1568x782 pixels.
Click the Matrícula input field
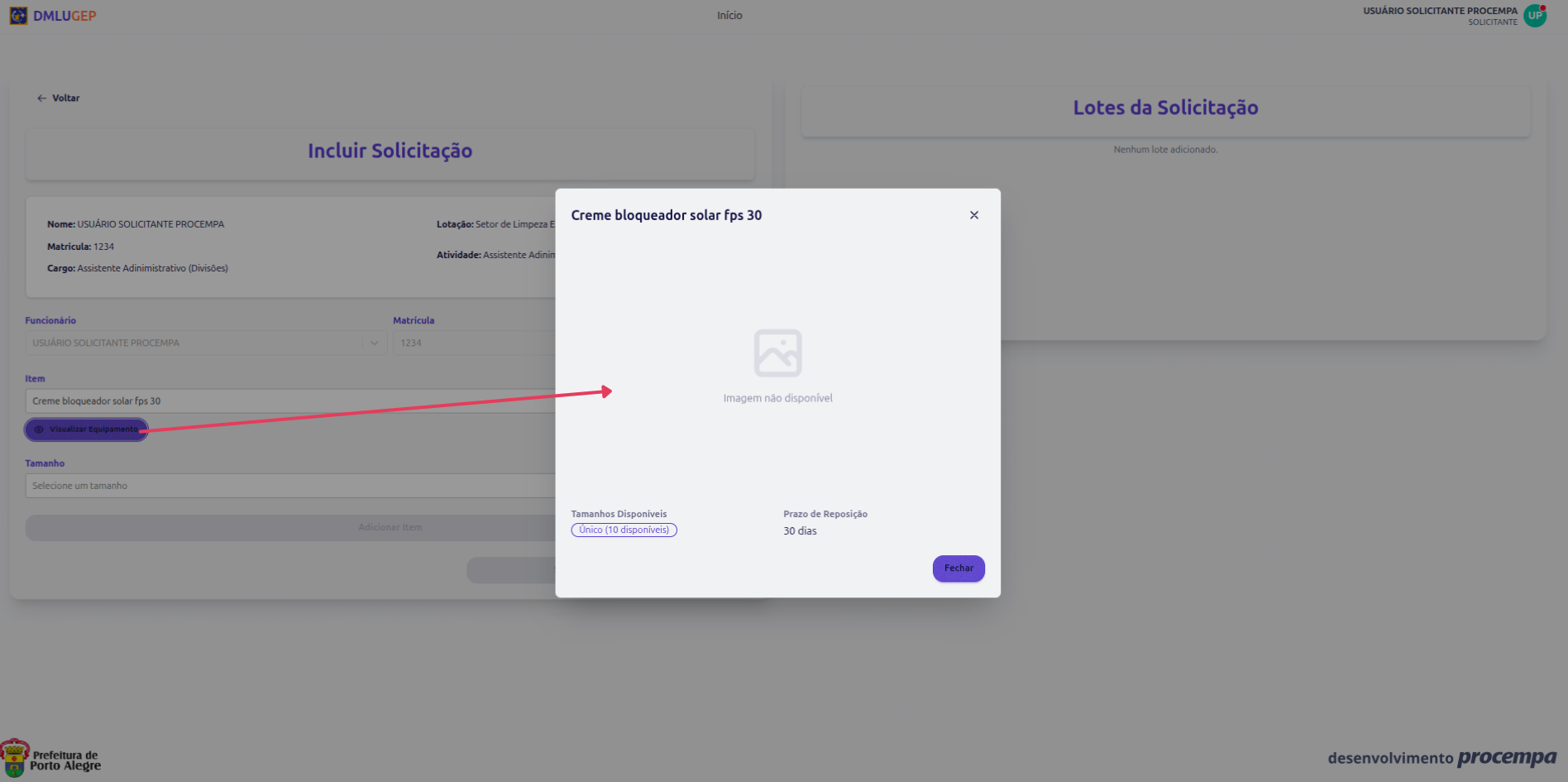pos(473,343)
